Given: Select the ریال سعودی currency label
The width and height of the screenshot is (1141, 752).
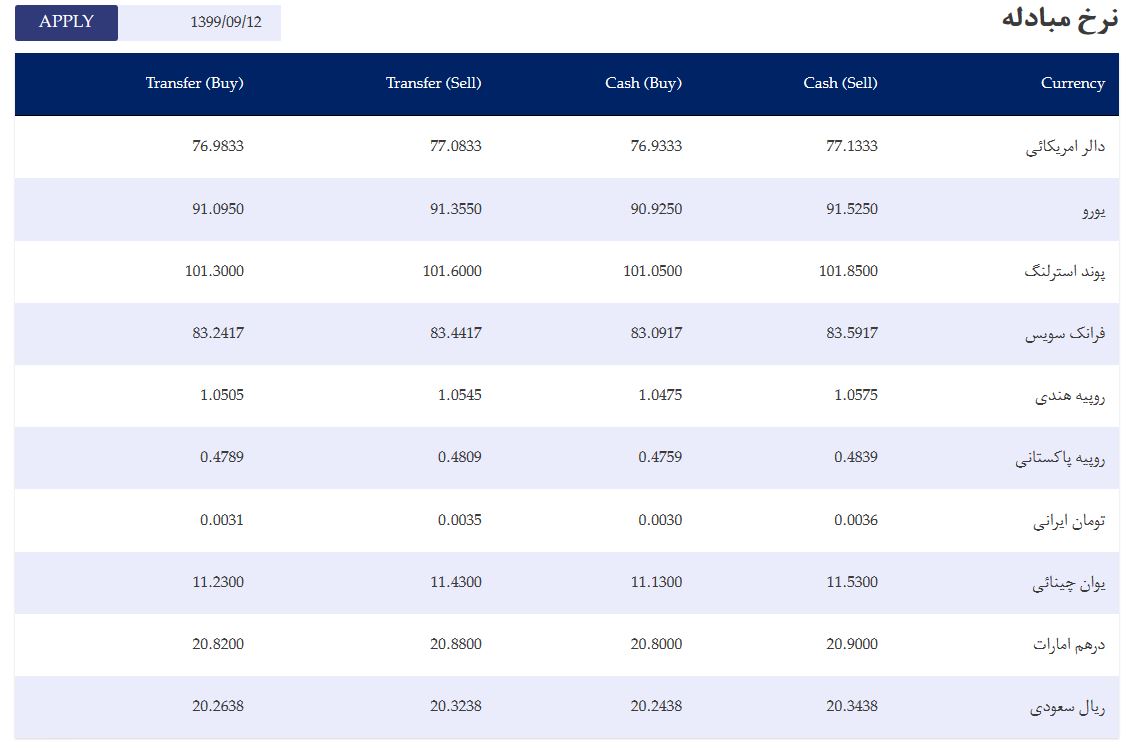Looking at the screenshot, I should coord(1067,707).
